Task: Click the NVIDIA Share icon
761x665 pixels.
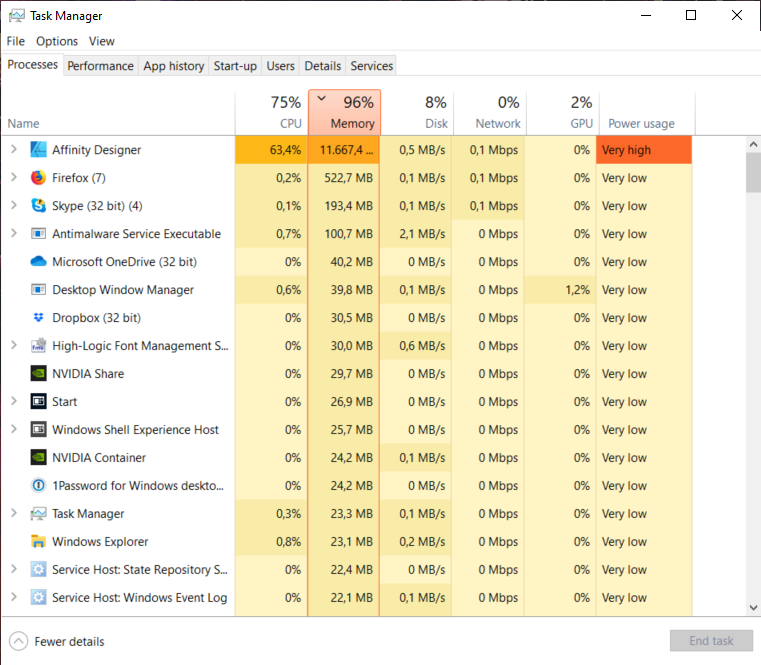Action: [x=38, y=374]
